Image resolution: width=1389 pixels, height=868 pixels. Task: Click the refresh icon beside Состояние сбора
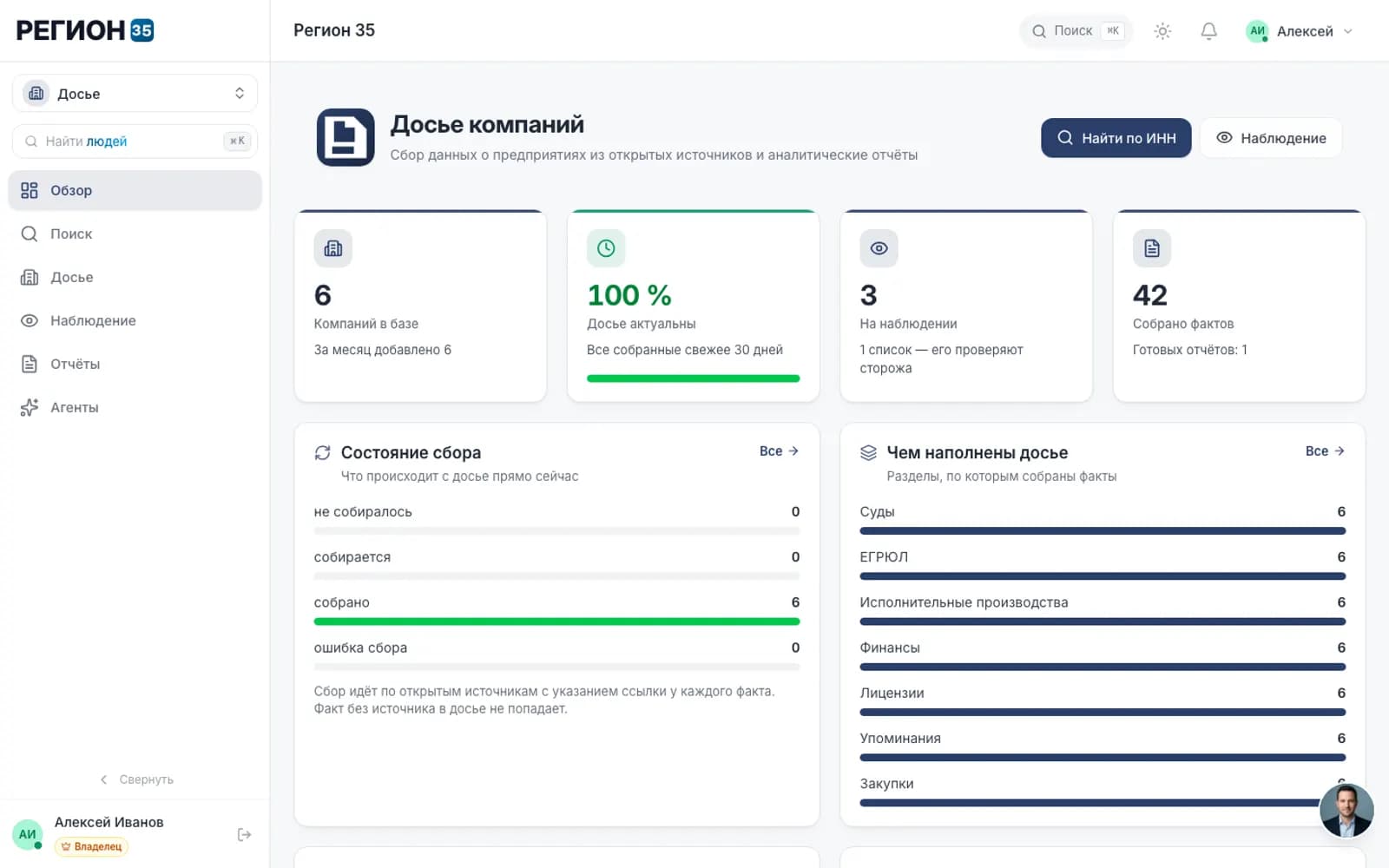(322, 452)
